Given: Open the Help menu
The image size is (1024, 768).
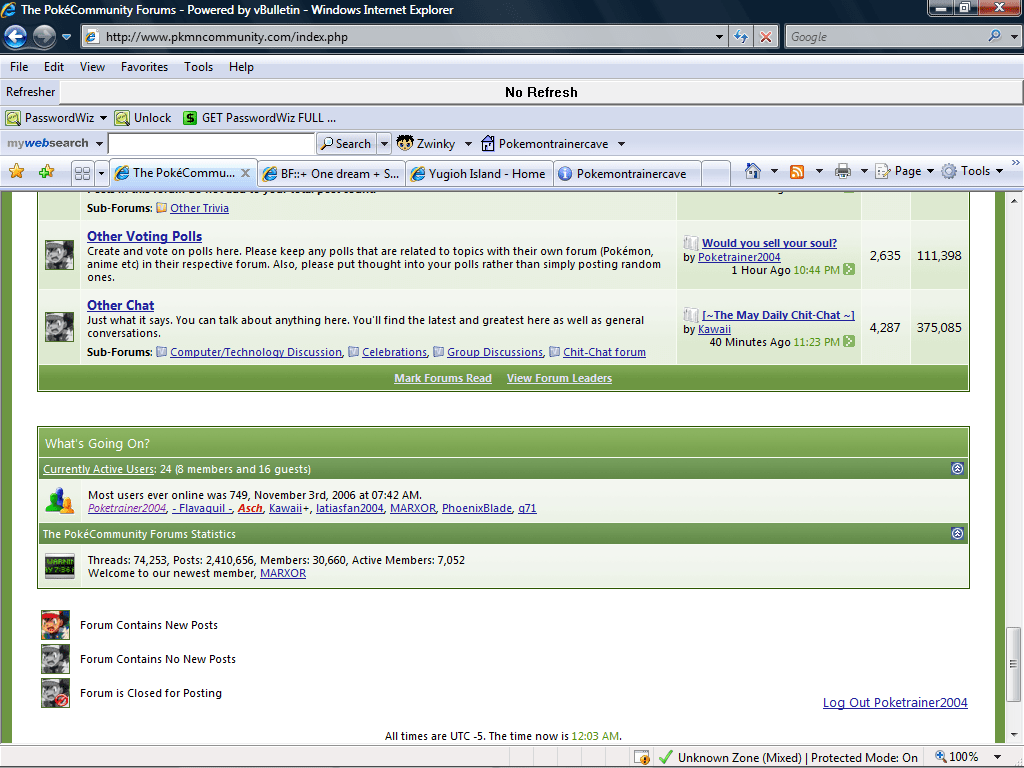Looking at the screenshot, I should (241, 67).
